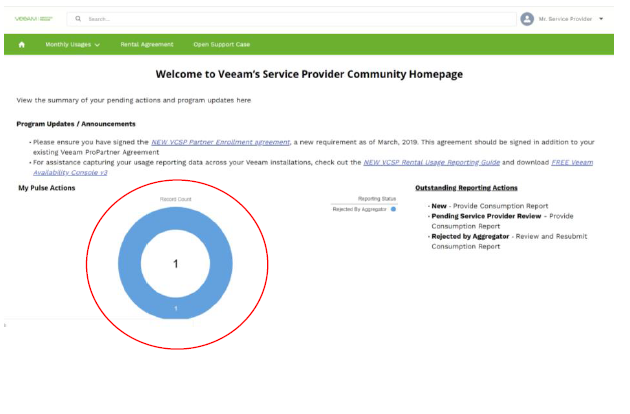Expand the Monthly Usages chevron
This screenshot has width=630, height=414.
coord(97,45)
